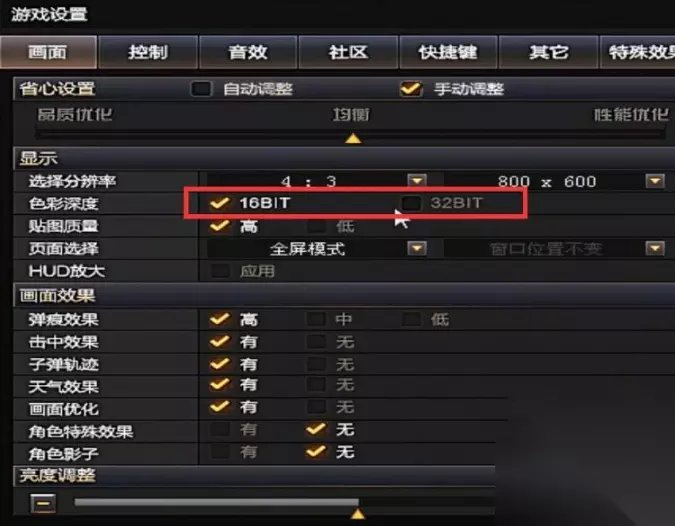Enable the HUD放大 应用 checkbox
The height and width of the screenshot is (526, 675).
pyautogui.click(x=220, y=271)
